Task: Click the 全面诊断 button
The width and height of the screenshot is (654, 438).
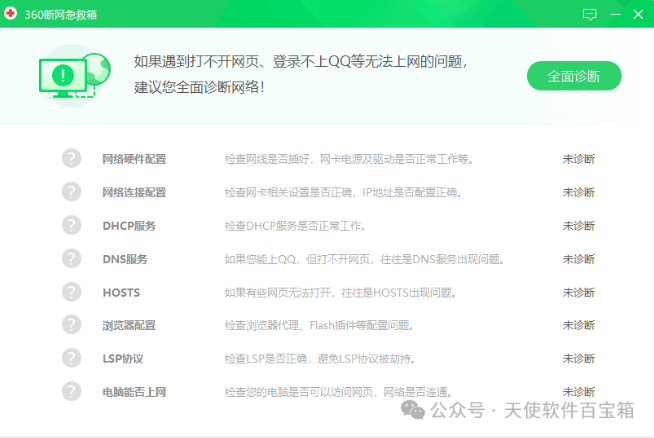Action: (x=574, y=76)
